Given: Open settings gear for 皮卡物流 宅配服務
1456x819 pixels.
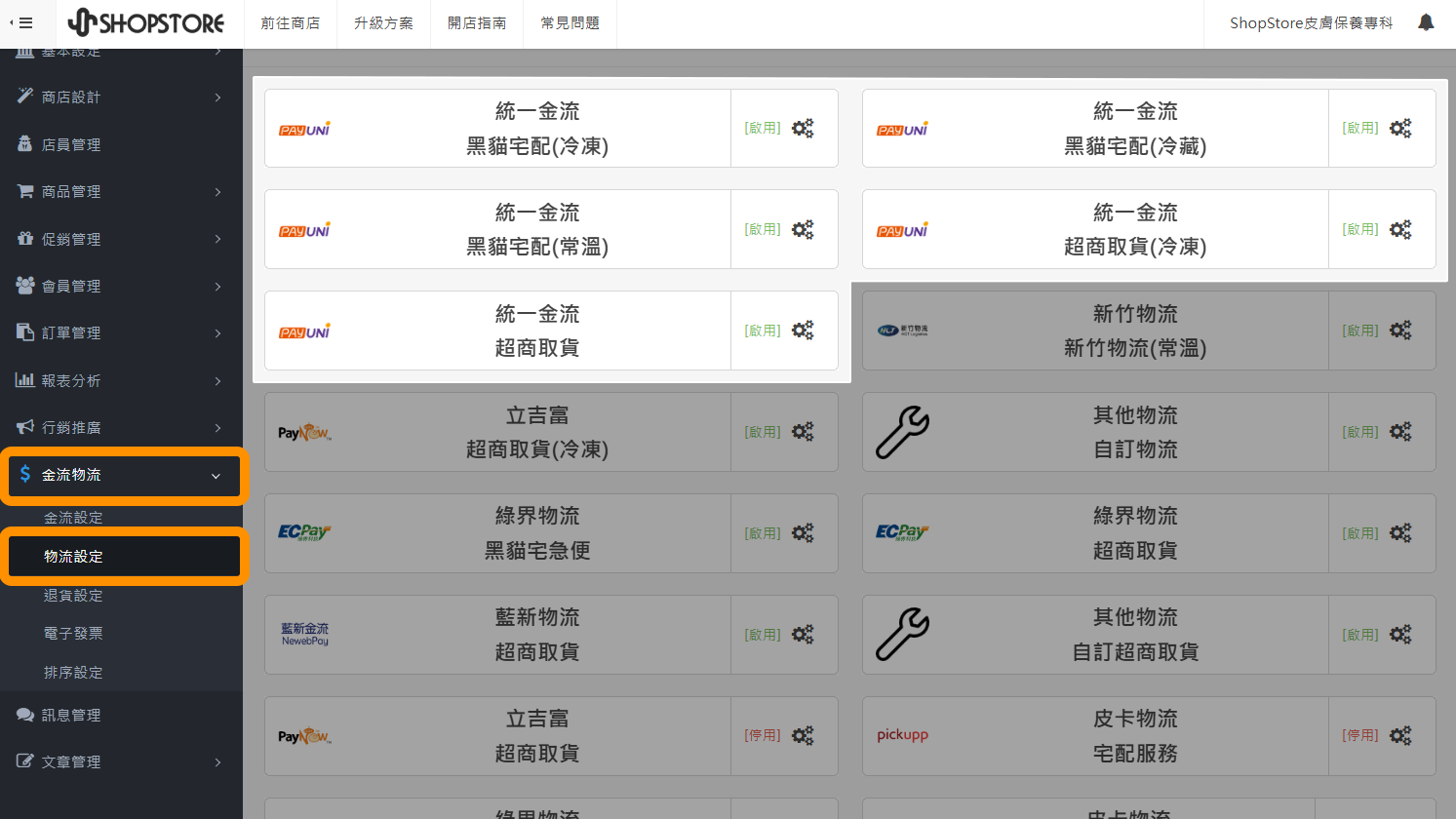Looking at the screenshot, I should (x=1400, y=736).
